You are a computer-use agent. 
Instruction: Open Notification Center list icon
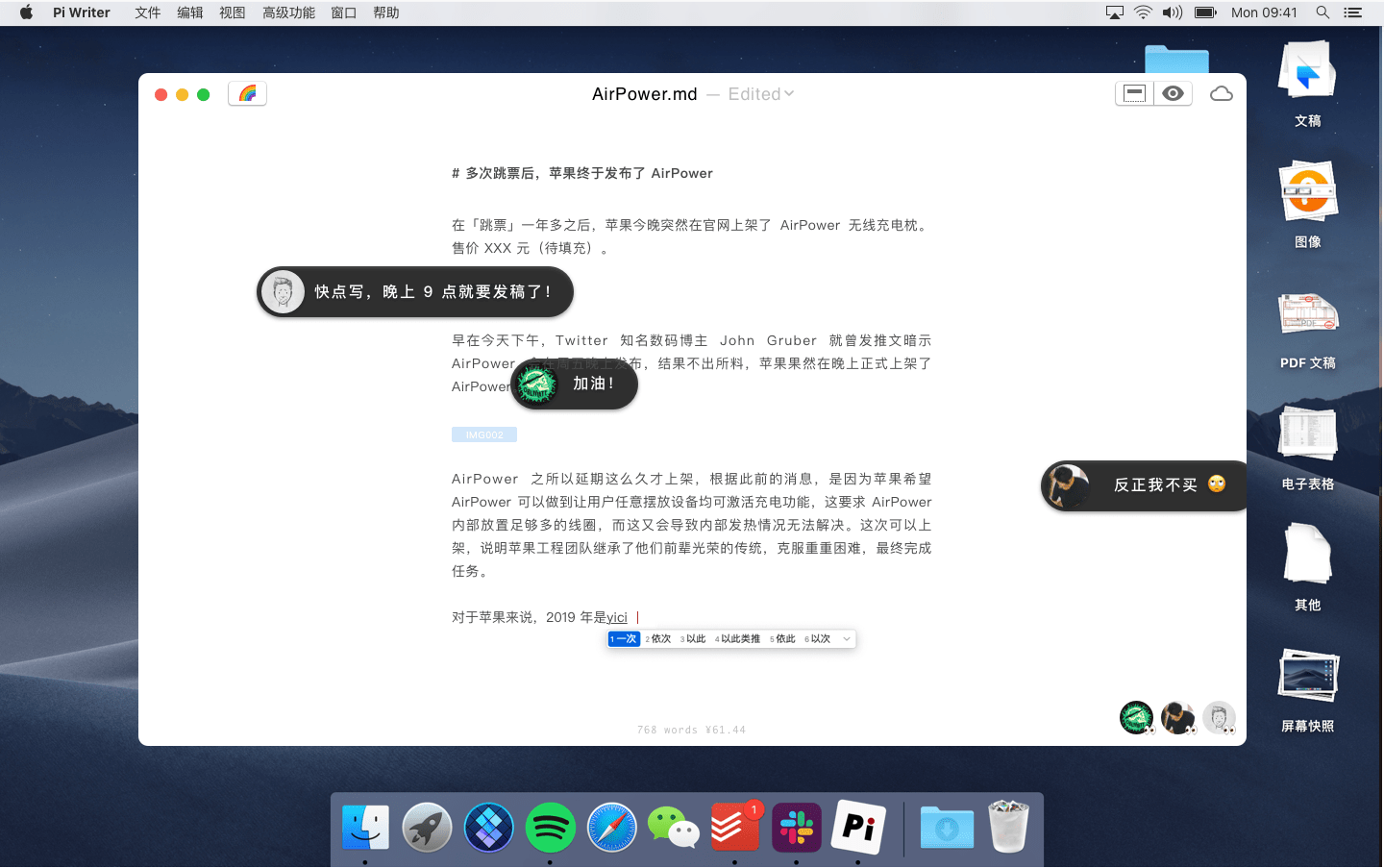tap(1353, 12)
